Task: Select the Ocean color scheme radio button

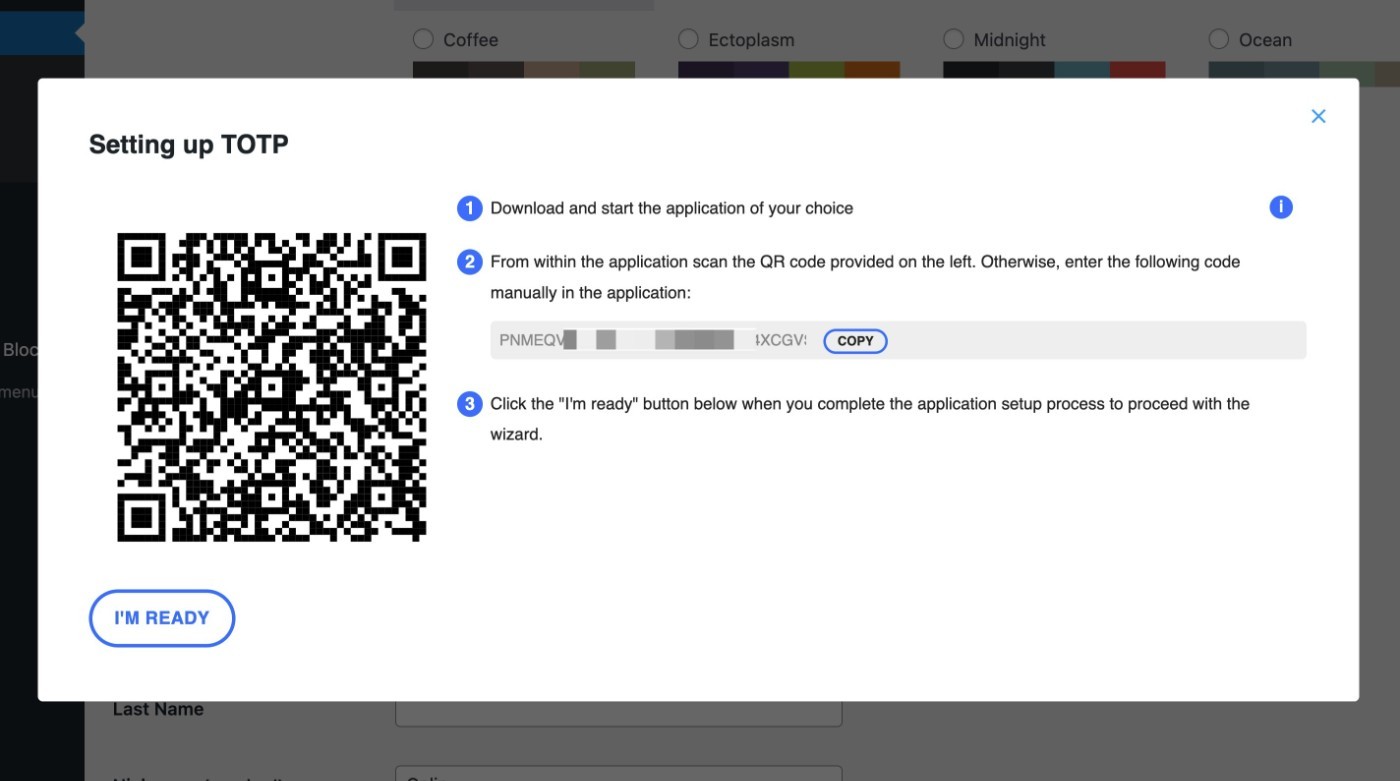Action: pos(1218,39)
